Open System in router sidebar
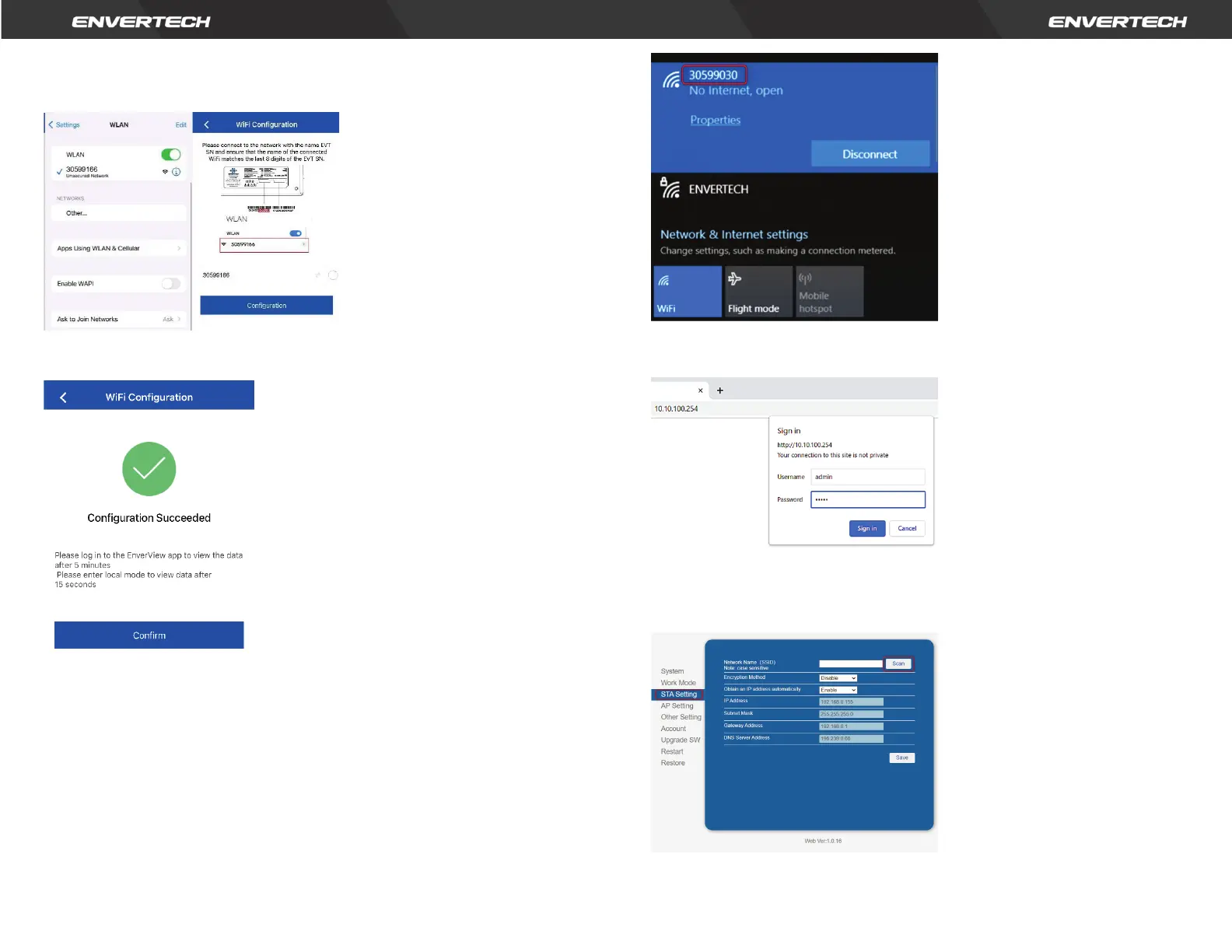Screen dimensions: 1232x952 (673, 671)
